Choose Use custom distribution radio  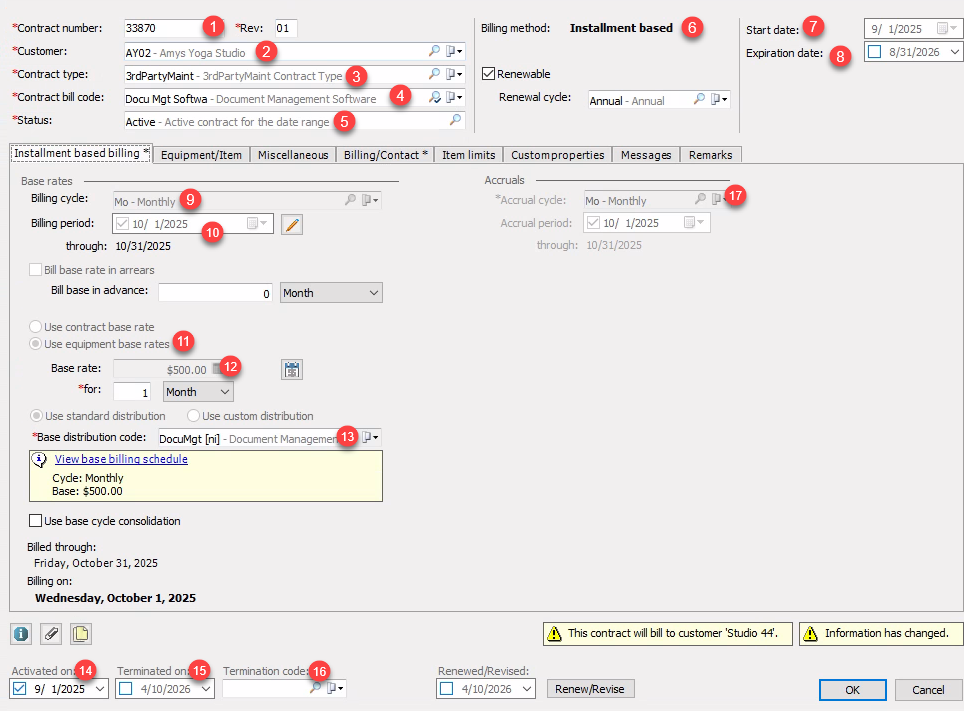(x=194, y=416)
